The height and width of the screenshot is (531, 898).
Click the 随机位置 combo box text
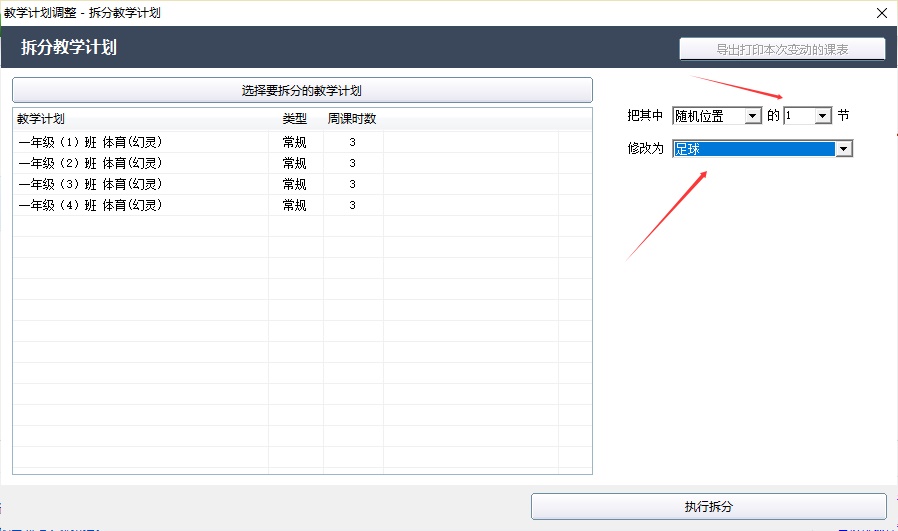(x=709, y=116)
